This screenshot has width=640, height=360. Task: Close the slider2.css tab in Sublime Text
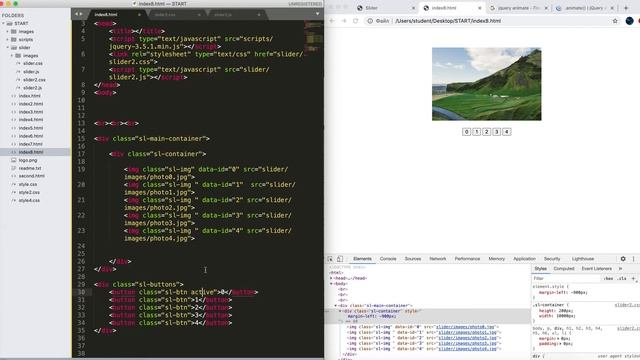tap(199, 15)
